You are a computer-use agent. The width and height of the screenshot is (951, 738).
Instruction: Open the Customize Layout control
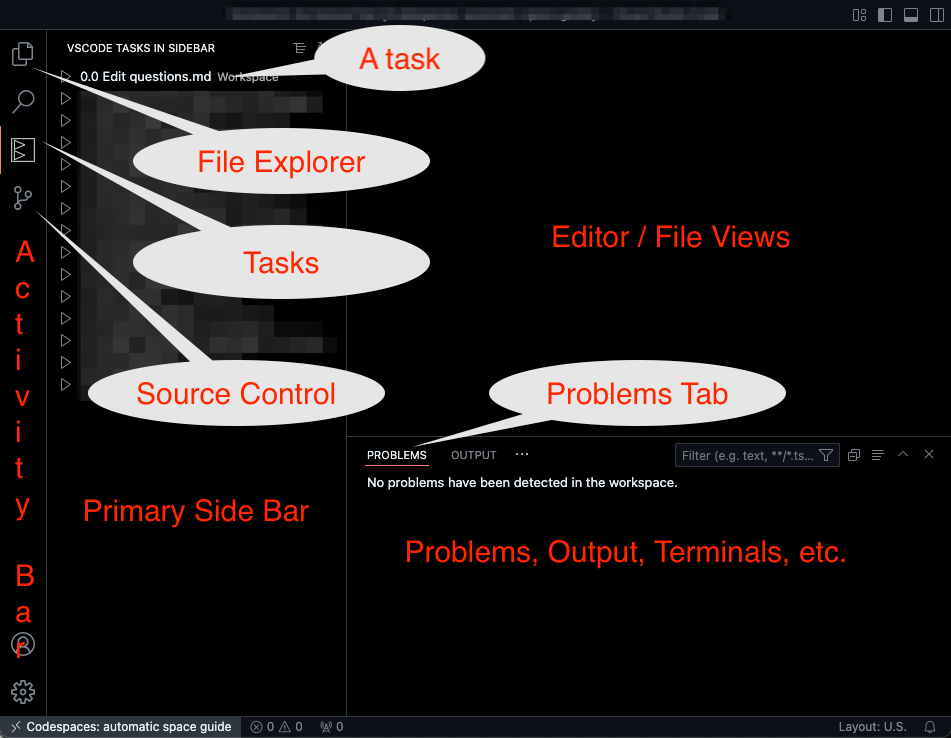pyautogui.click(x=858, y=16)
